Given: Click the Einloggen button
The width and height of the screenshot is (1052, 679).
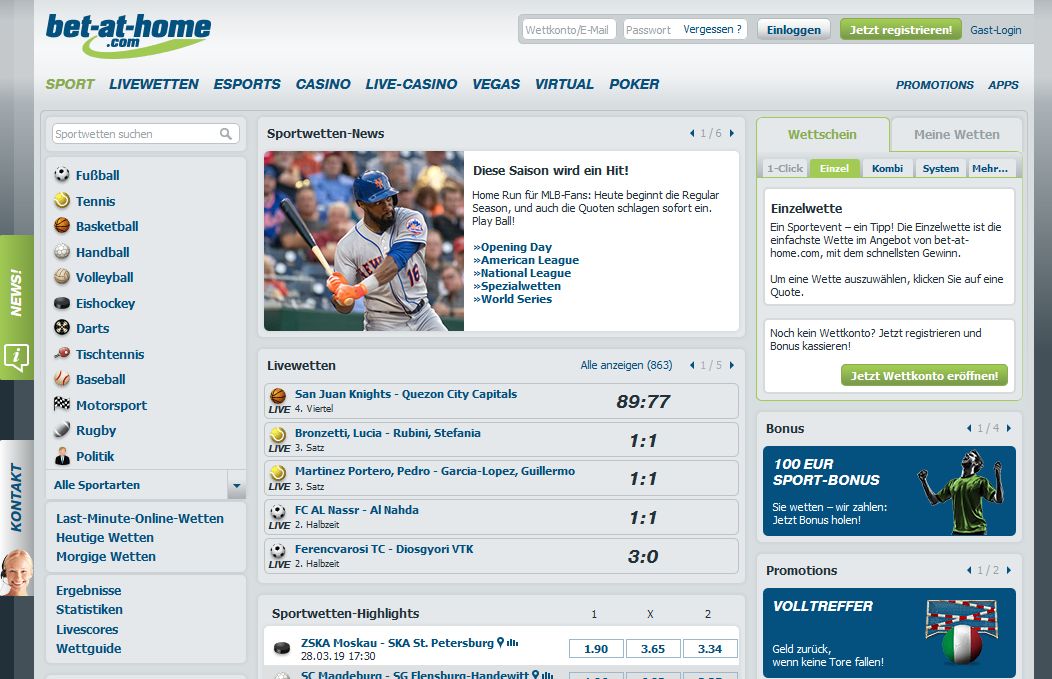Looking at the screenshot, I should [x=794, y=30].
